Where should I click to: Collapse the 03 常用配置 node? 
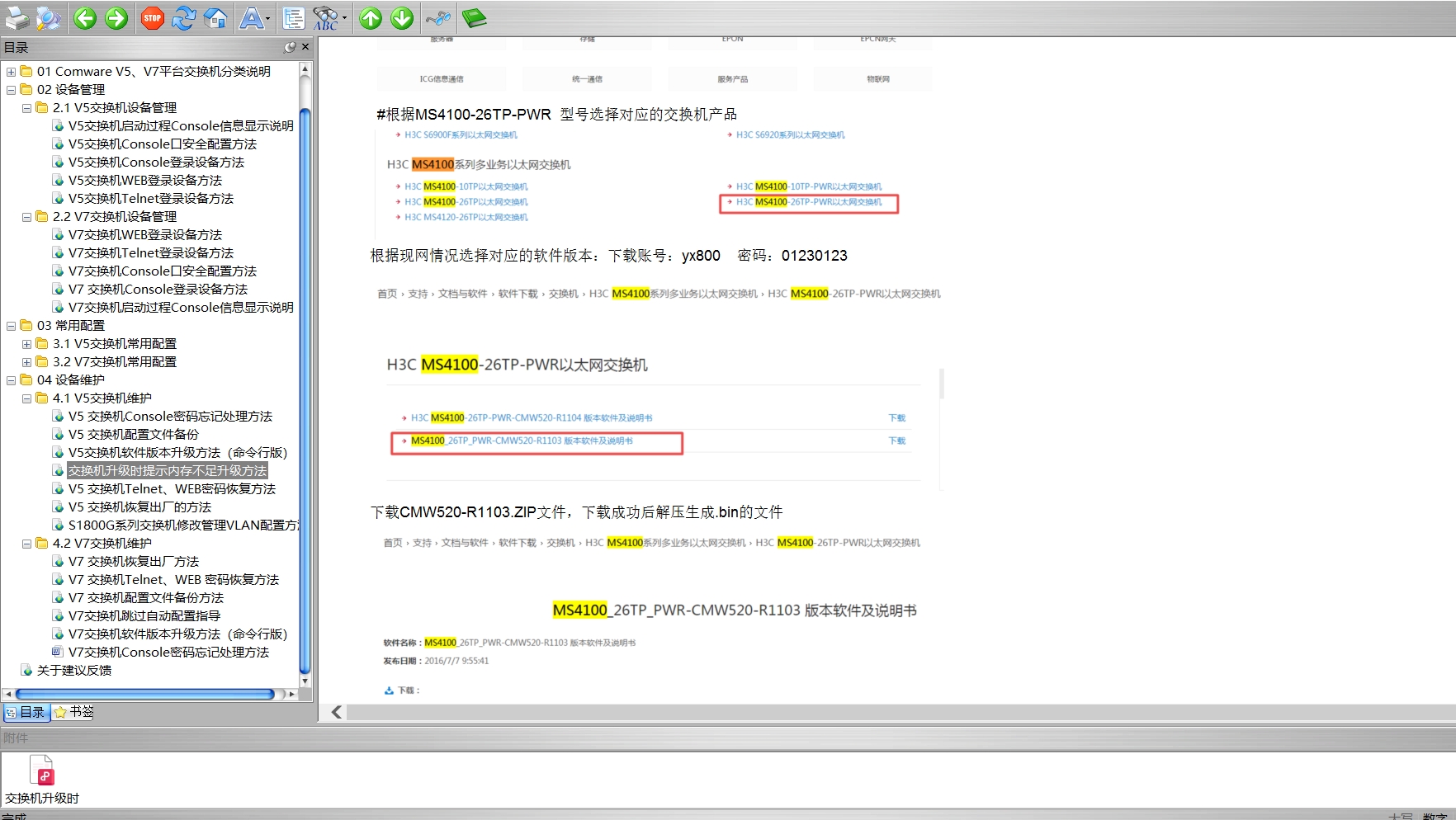coord(11,326)
